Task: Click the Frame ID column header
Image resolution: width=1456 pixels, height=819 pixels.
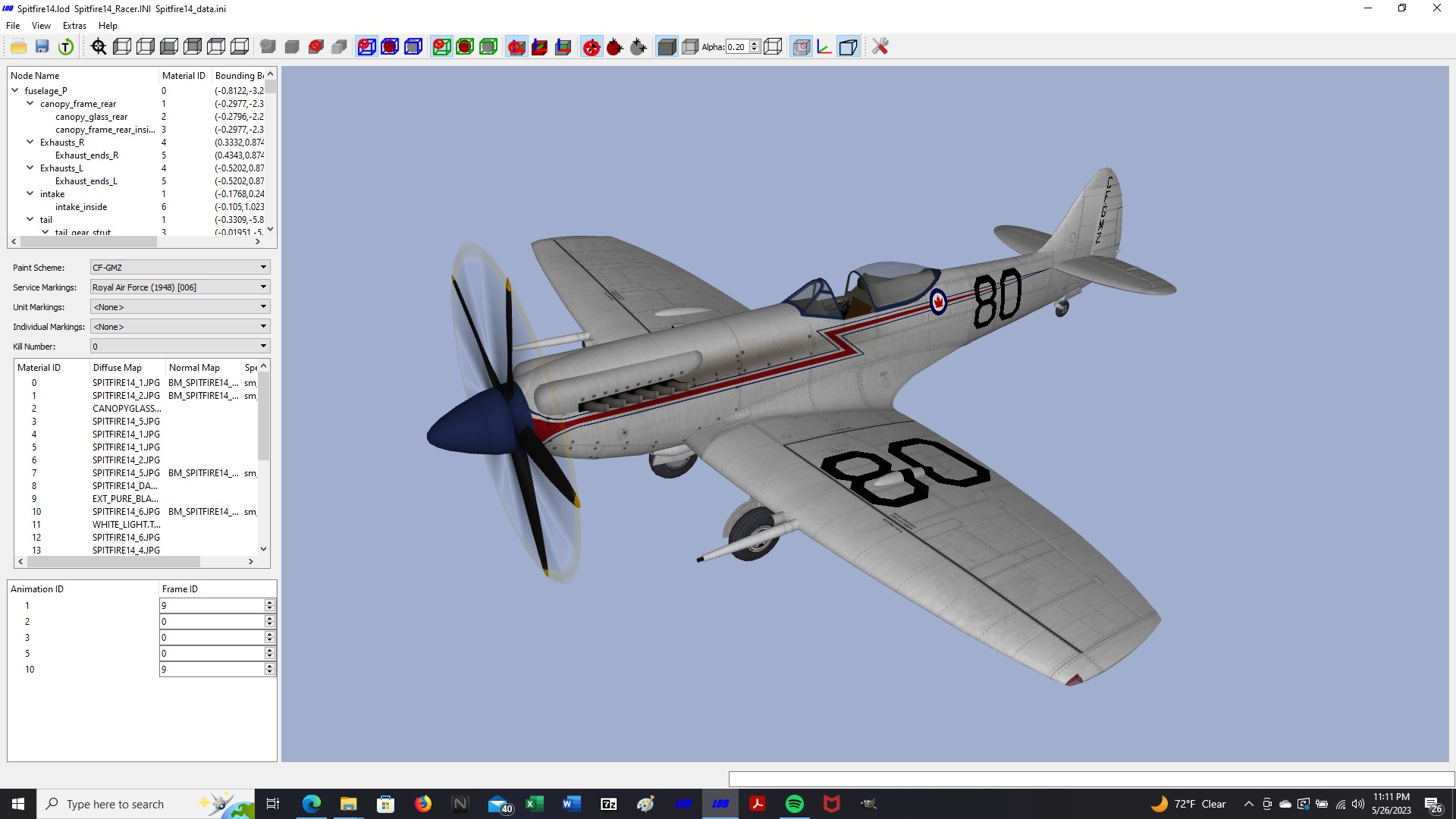Action: (x=217, y=589)
